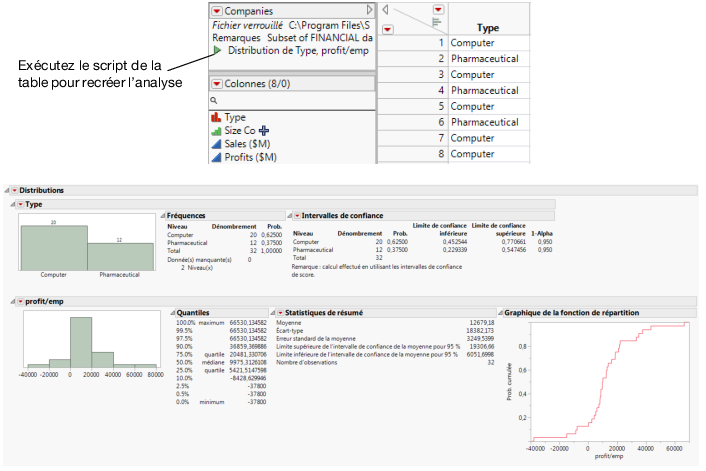Open the rows red triangle in grid corner

pyautogui.click(x=388, y=30)
